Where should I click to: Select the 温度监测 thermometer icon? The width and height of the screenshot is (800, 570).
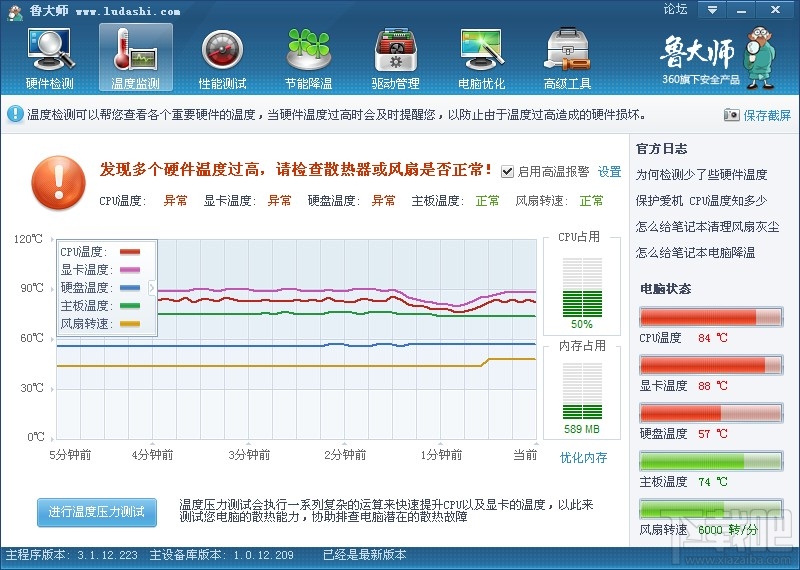[x=135, y=49]
